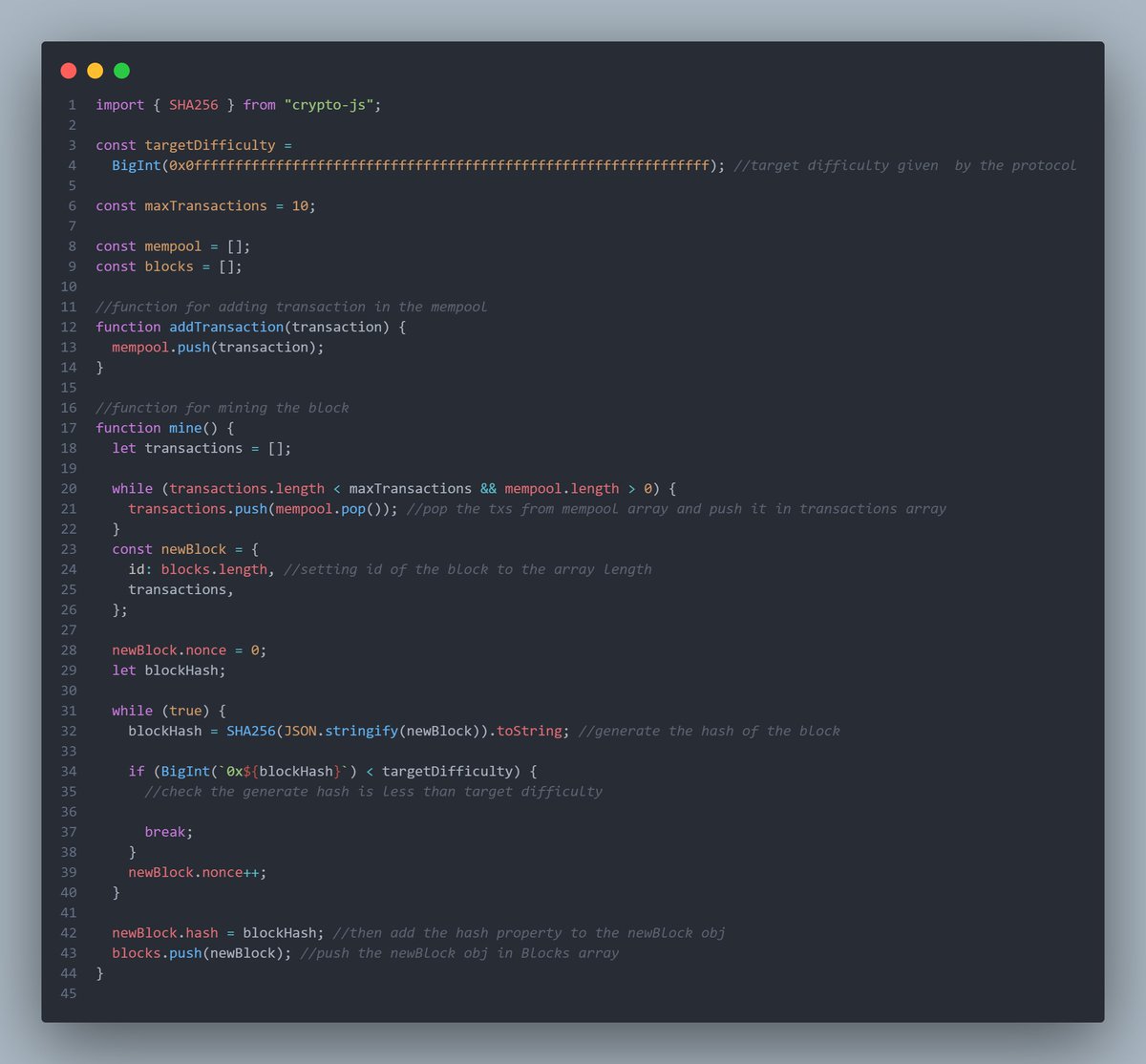
Task: Click the yellow minimize dot
Action: 95,71
